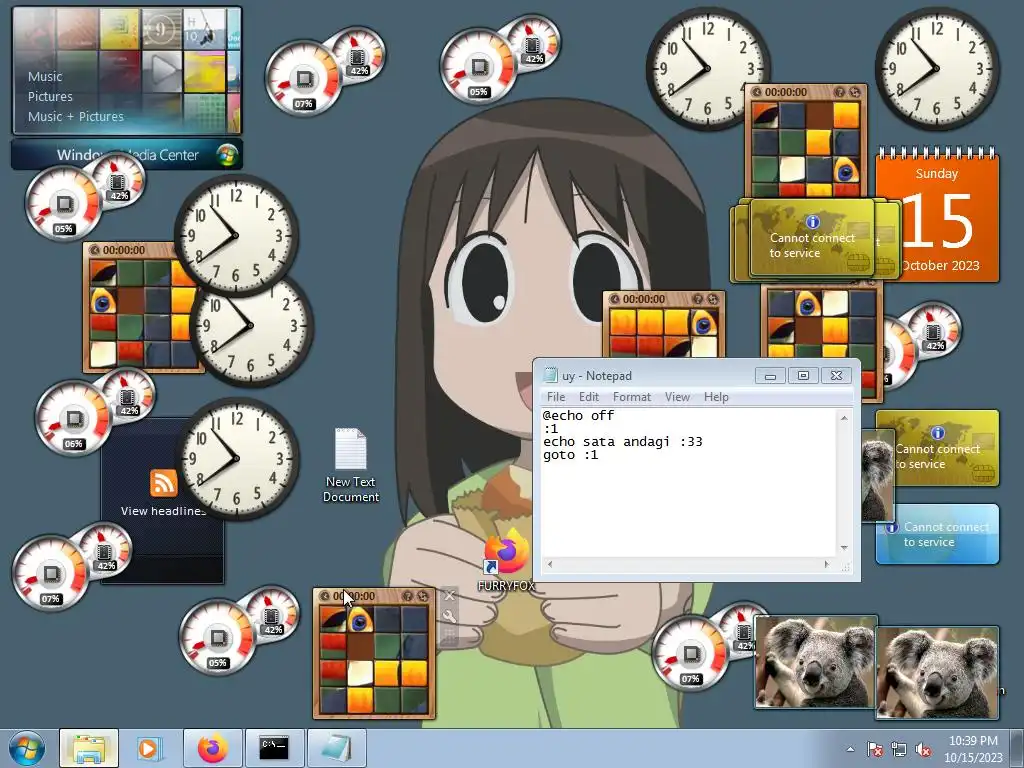The image size is (1024, 768).
Task: Click View headlines in the feed gadget
Action: pos(163,511)
